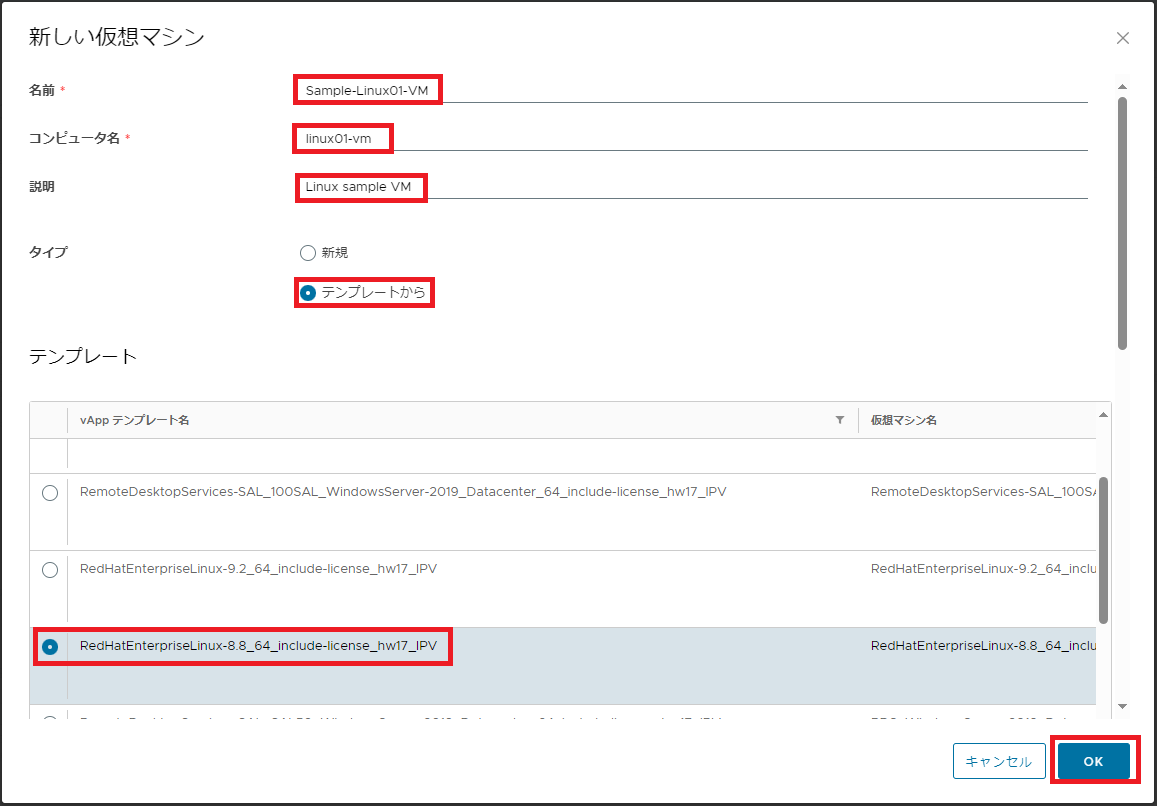Cancel virtual machine creation with キャンセル
This screenshot has height=806, width=1157.
[998, 760]
